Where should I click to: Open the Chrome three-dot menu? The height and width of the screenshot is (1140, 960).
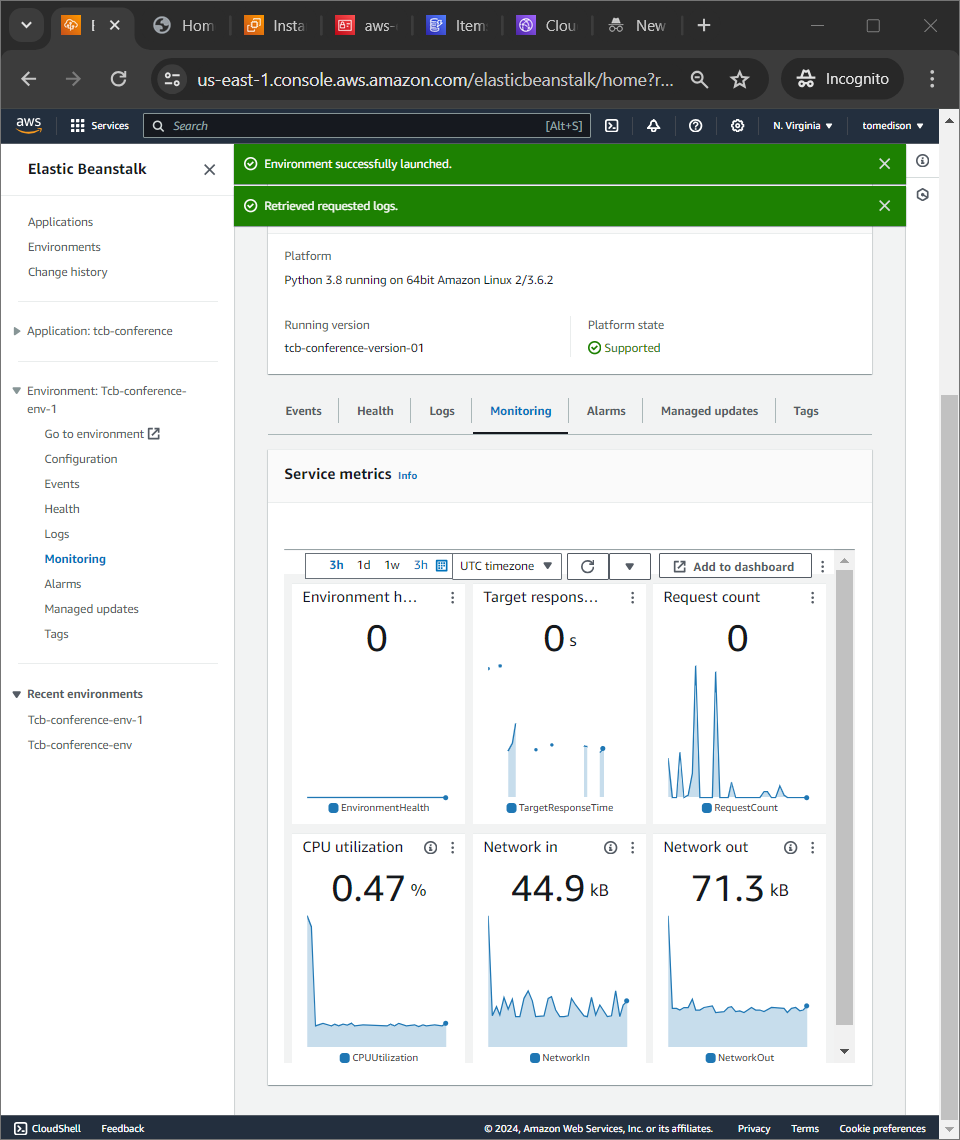[932, 79]
